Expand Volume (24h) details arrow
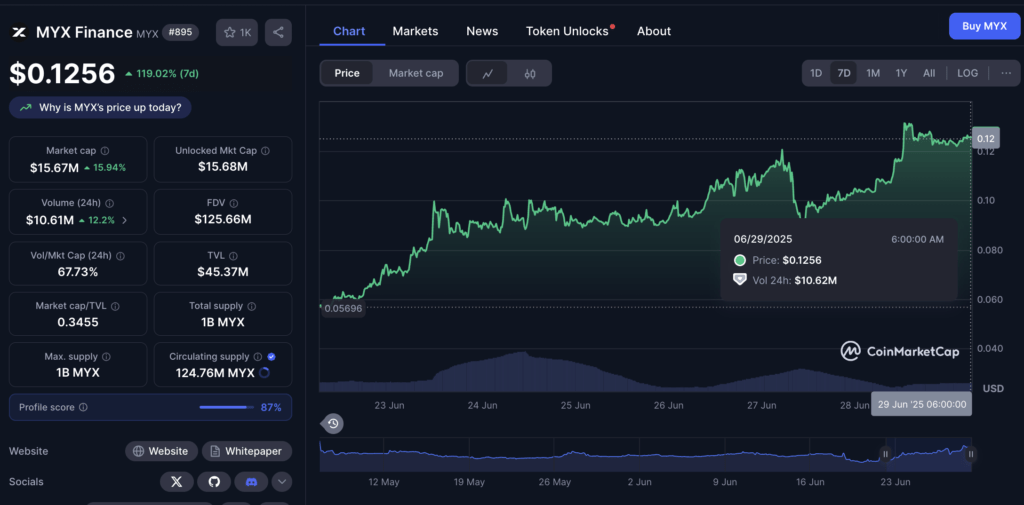 pos(125,220)
